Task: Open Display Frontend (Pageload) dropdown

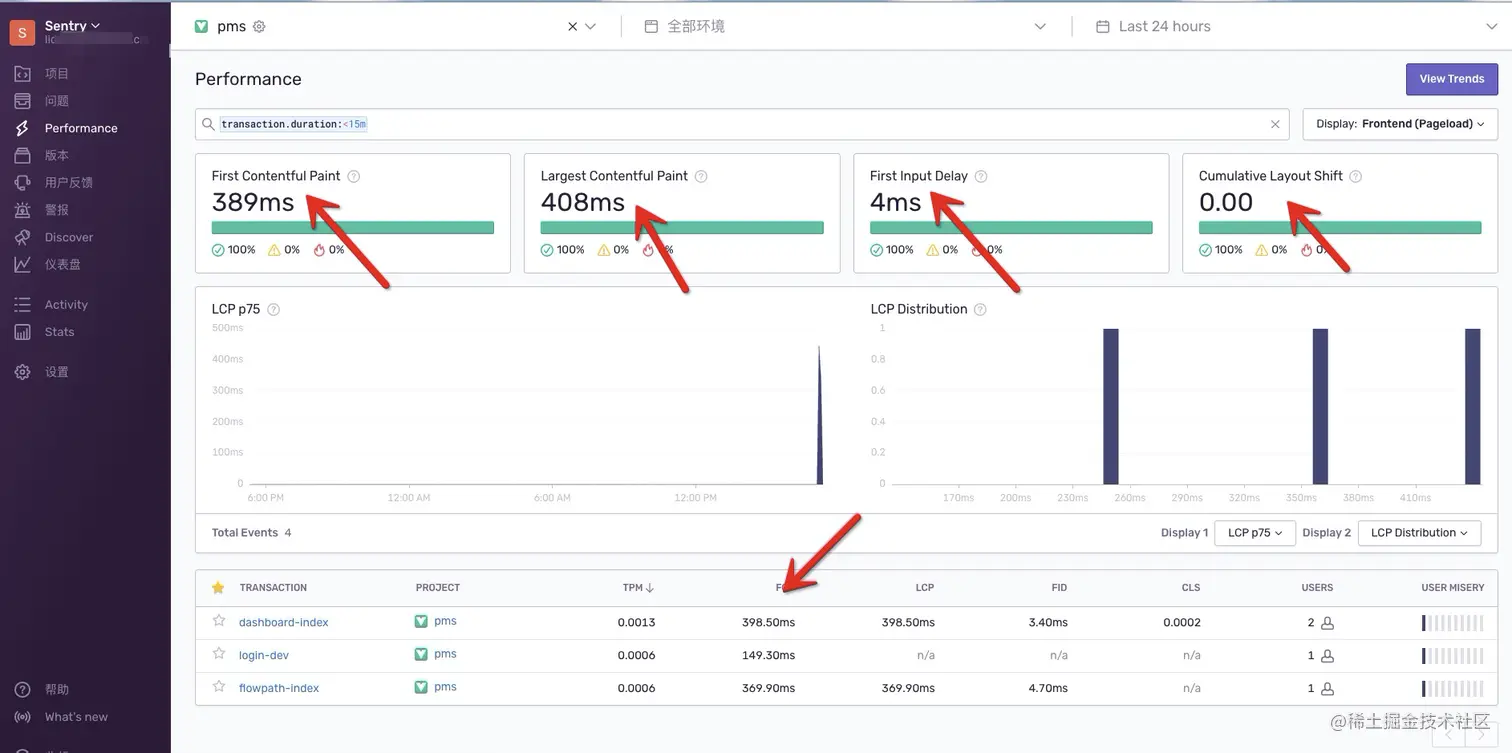Action: [x=1400, y=124]
